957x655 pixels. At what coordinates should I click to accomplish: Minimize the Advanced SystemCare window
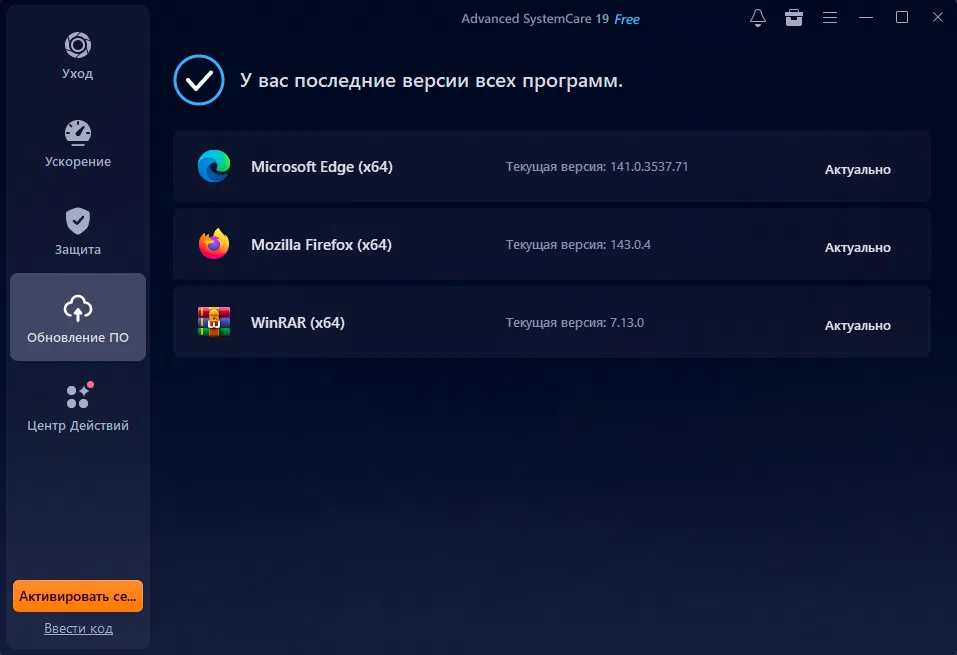865,18
